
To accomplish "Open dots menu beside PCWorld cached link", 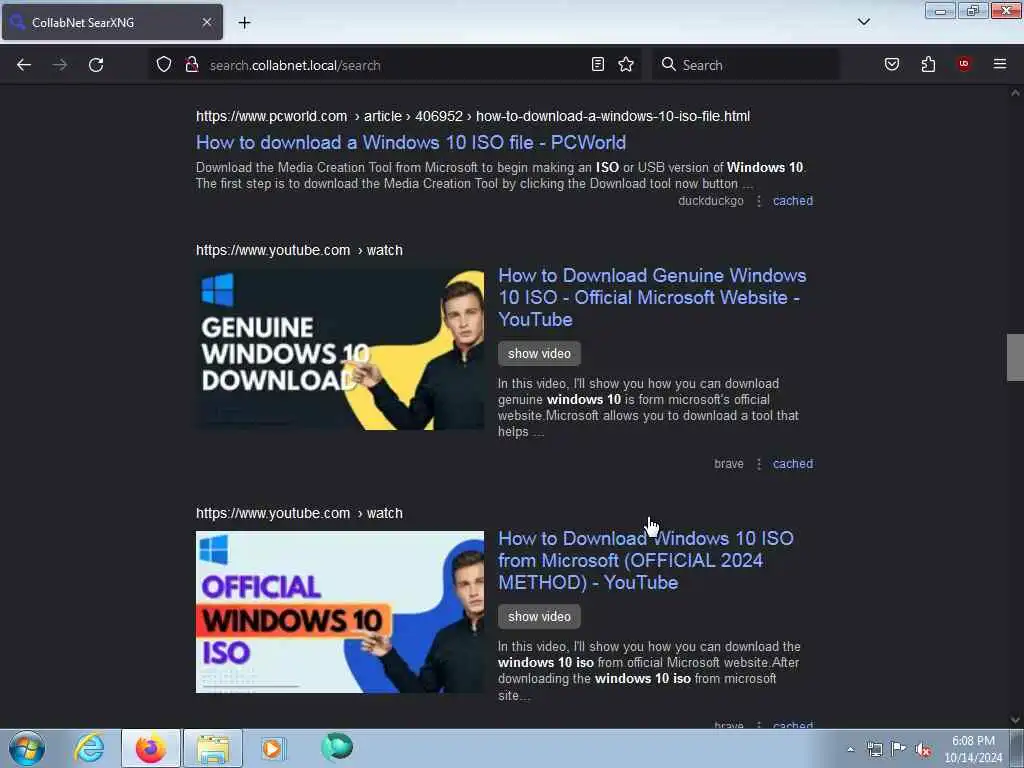I will tap(759, 201).
